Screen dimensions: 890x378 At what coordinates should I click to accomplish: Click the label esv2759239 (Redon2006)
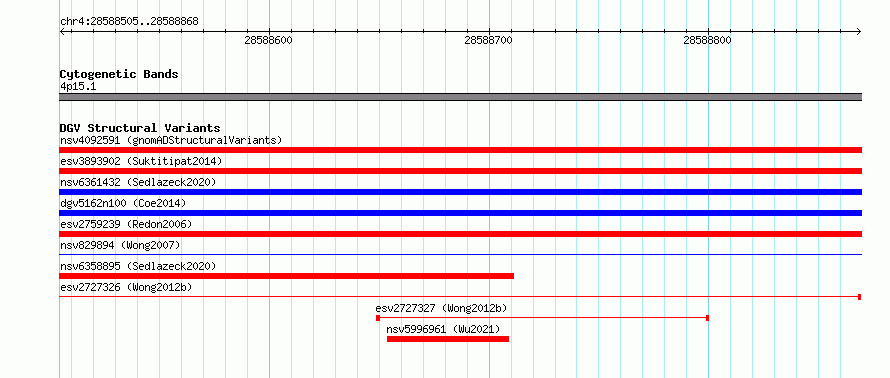click(x=126, y=224)
